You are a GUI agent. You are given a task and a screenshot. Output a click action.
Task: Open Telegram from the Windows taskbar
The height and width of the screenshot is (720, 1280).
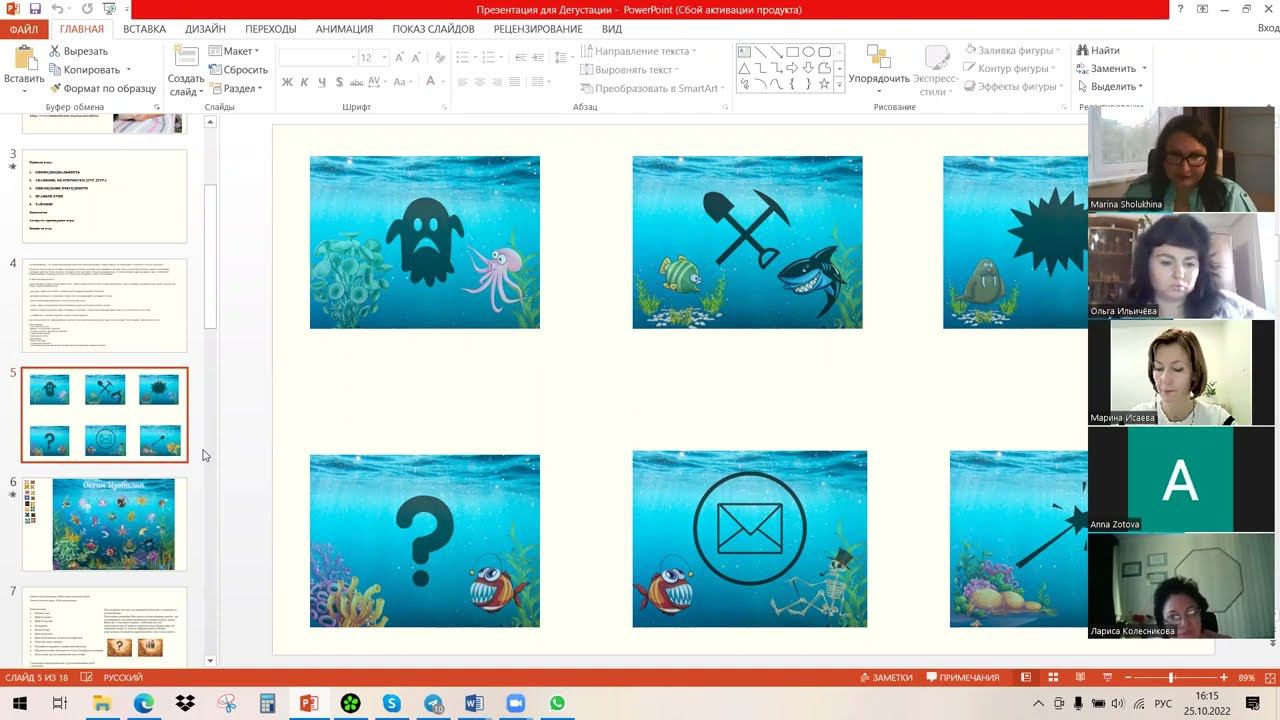coord(433,704)
